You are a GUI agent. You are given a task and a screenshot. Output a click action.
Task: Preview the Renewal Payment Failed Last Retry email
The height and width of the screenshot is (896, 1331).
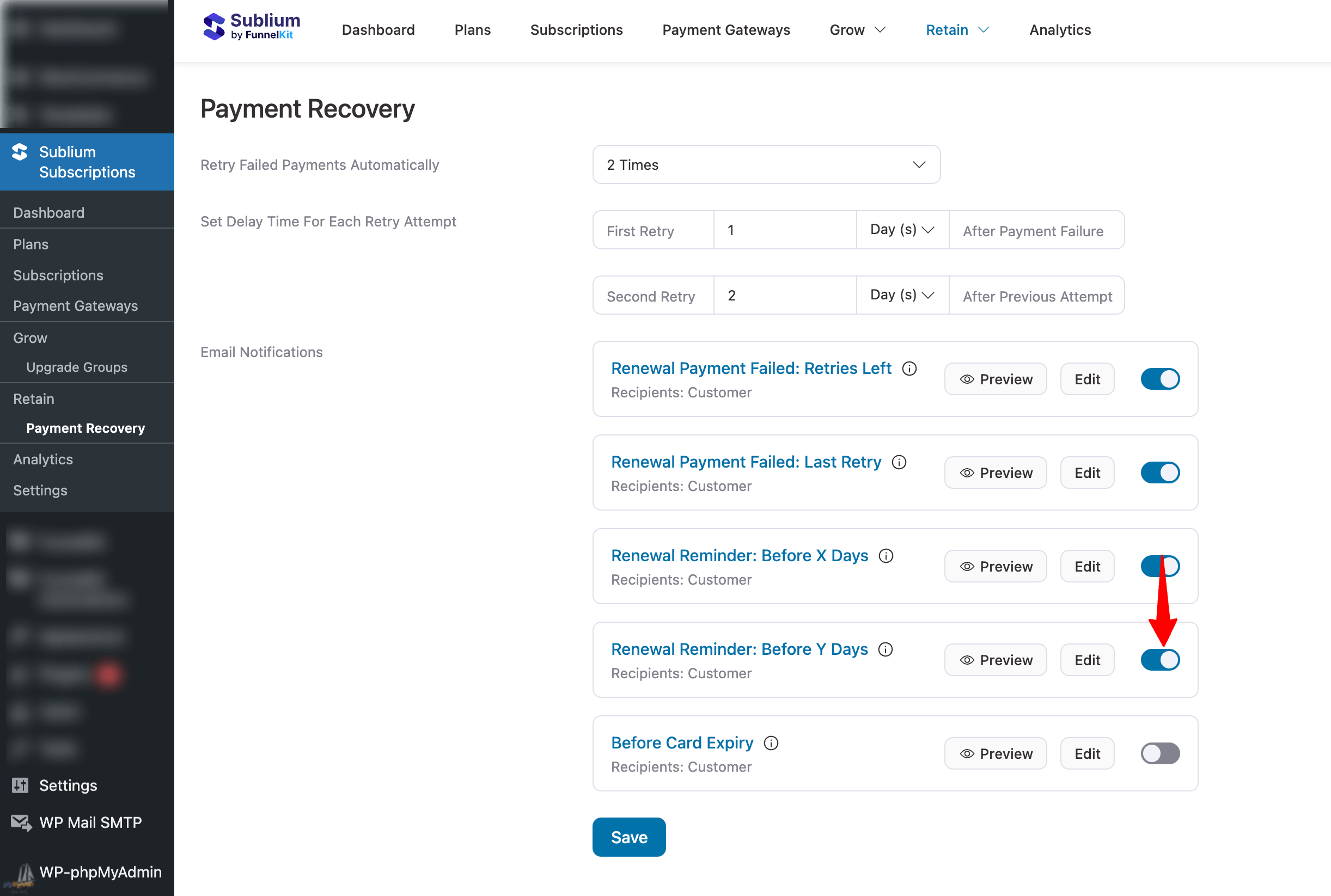tap(995, 473)
